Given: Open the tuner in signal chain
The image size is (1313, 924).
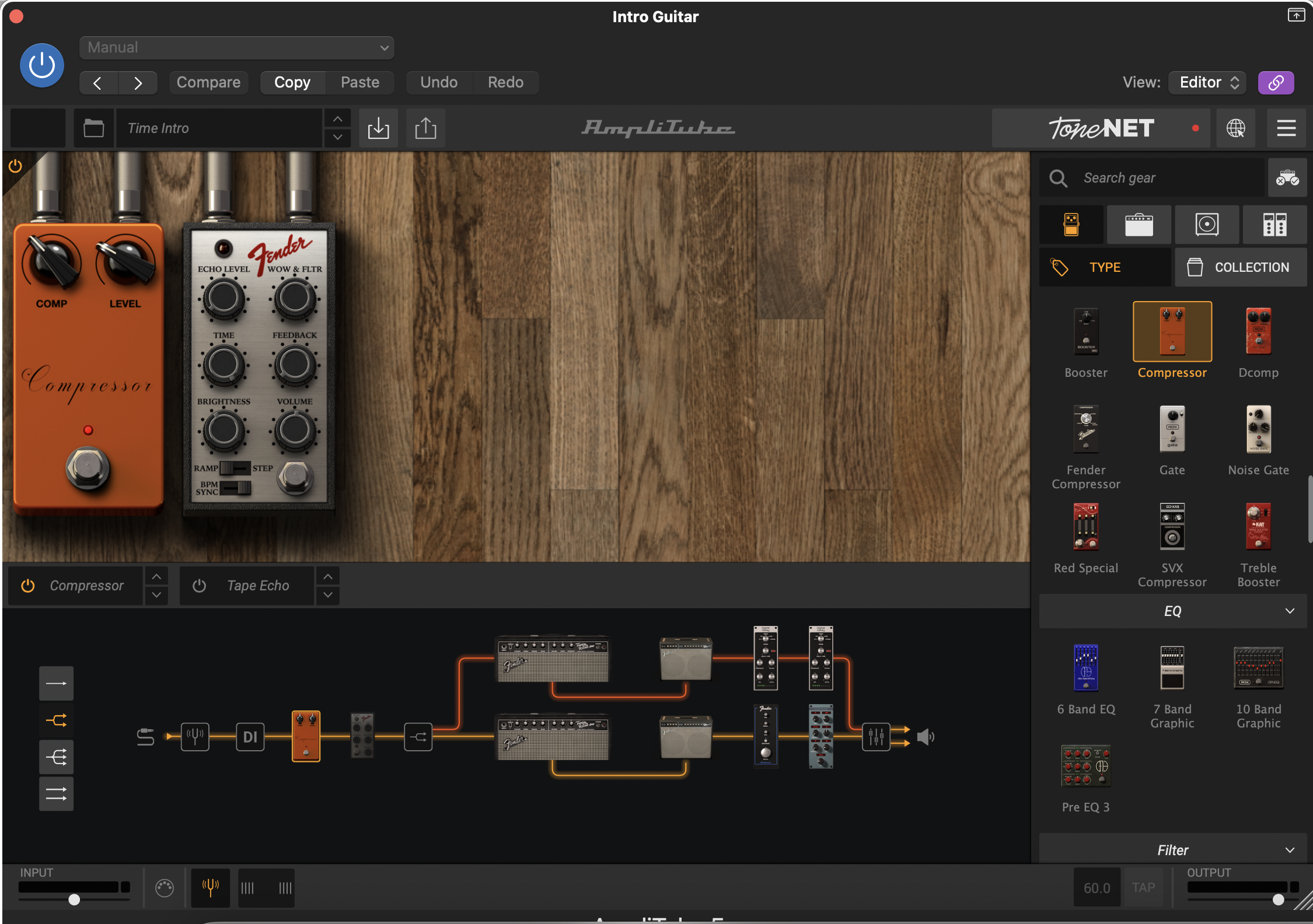Looking at the screenshot, I should pos(195,737).
